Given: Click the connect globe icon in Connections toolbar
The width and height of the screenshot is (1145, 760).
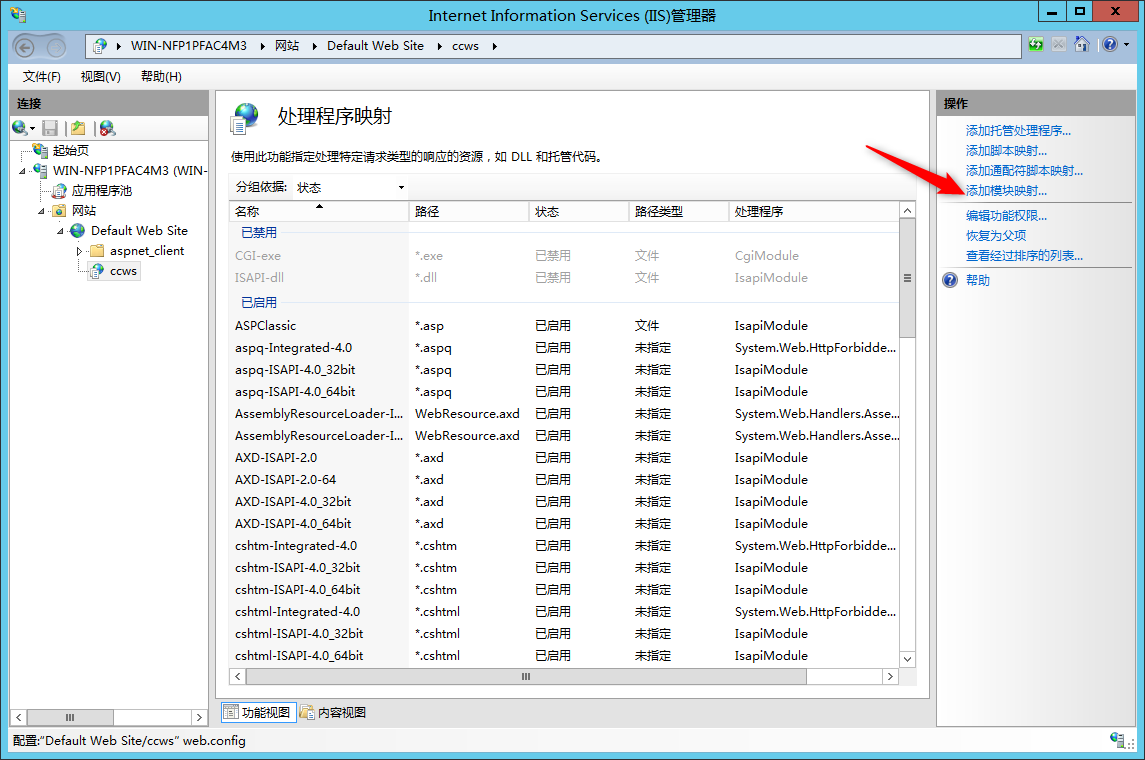Looking at the screenshot, I should click(20, 128).
